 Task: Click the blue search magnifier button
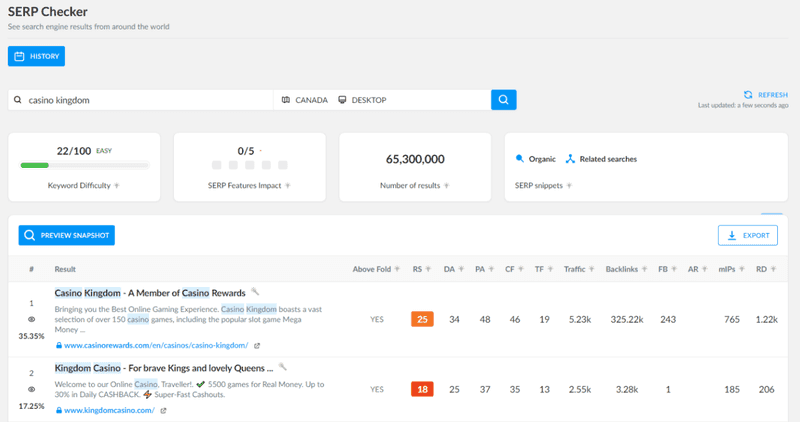(504, 100)
